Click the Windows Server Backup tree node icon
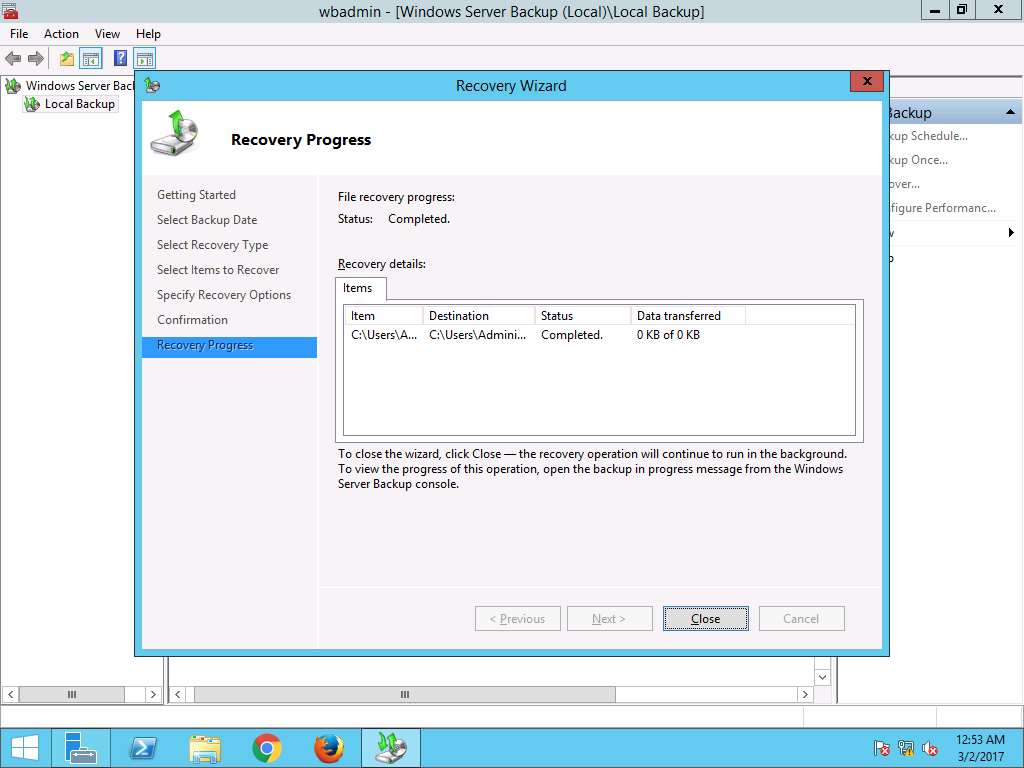1024x768 pixels. pos(13,86)
